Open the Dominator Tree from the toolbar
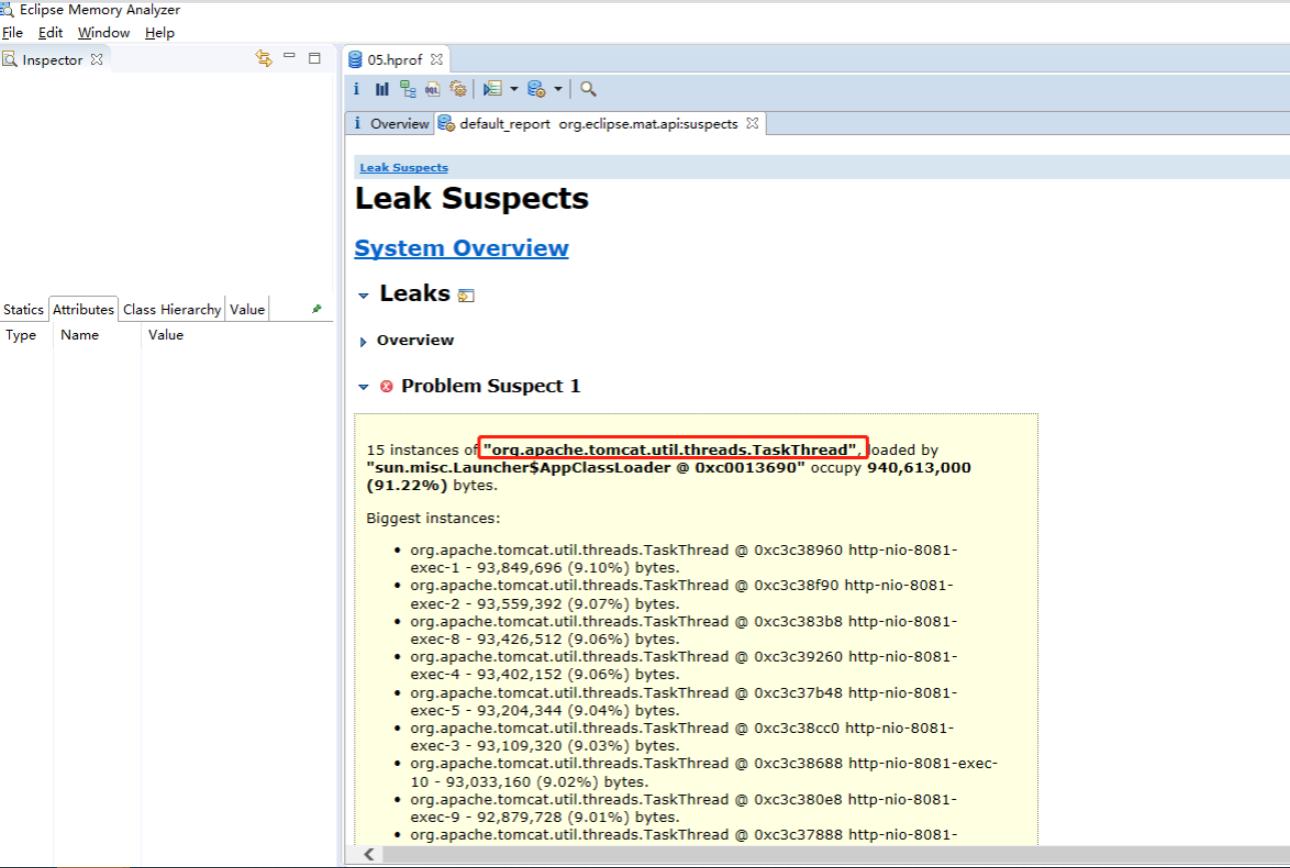Screen dimensions: 1290x868 coord(408,90)
